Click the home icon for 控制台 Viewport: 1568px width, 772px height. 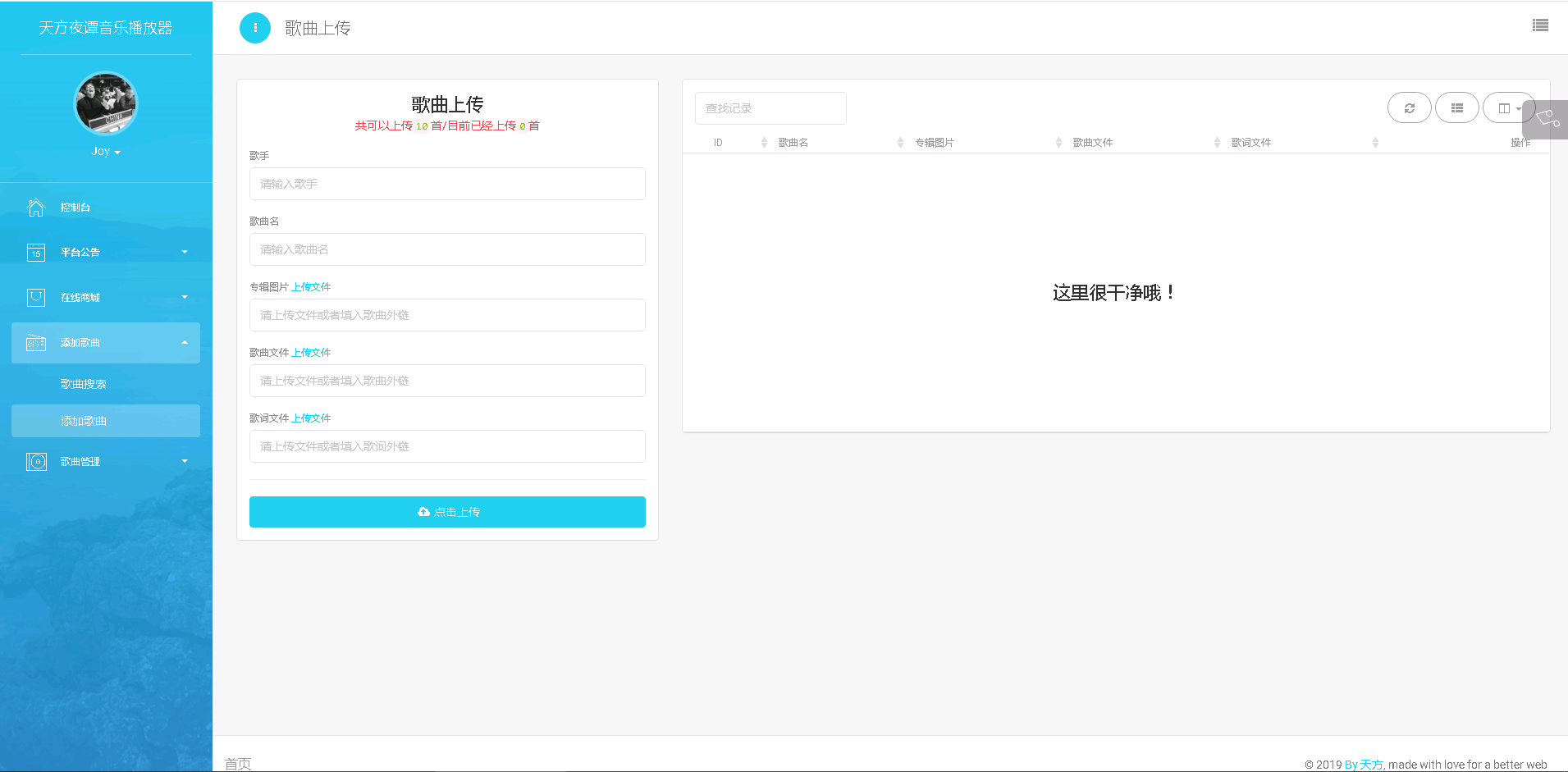36,208
